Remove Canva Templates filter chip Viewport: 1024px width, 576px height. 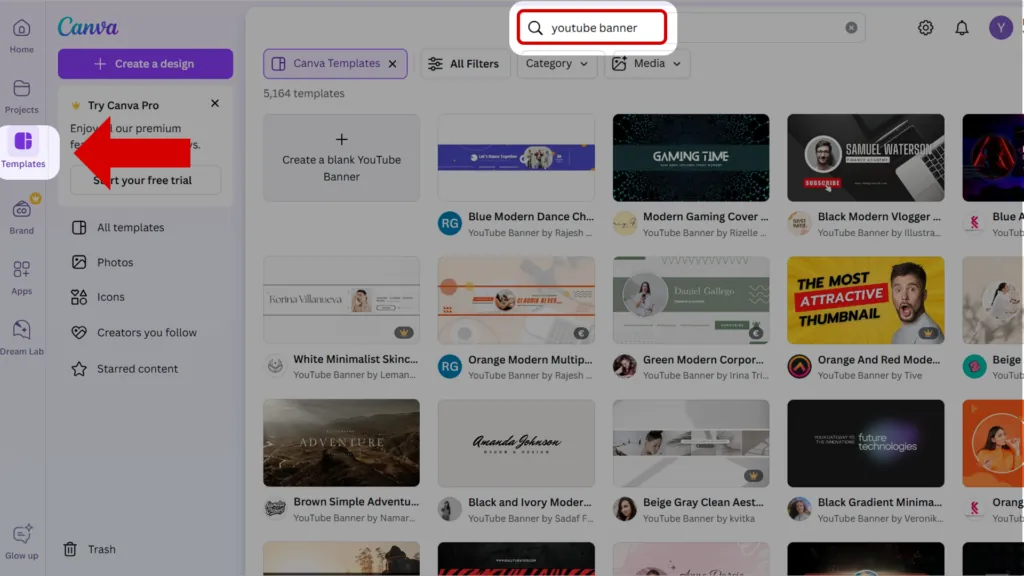(x=392, y=64)
